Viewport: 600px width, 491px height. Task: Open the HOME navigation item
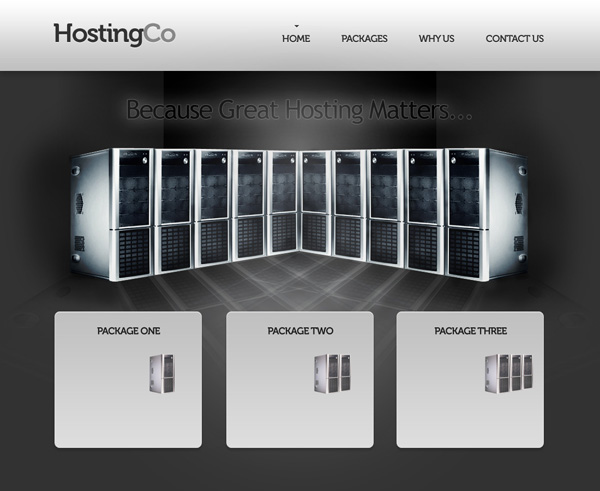tap(296, 39)
